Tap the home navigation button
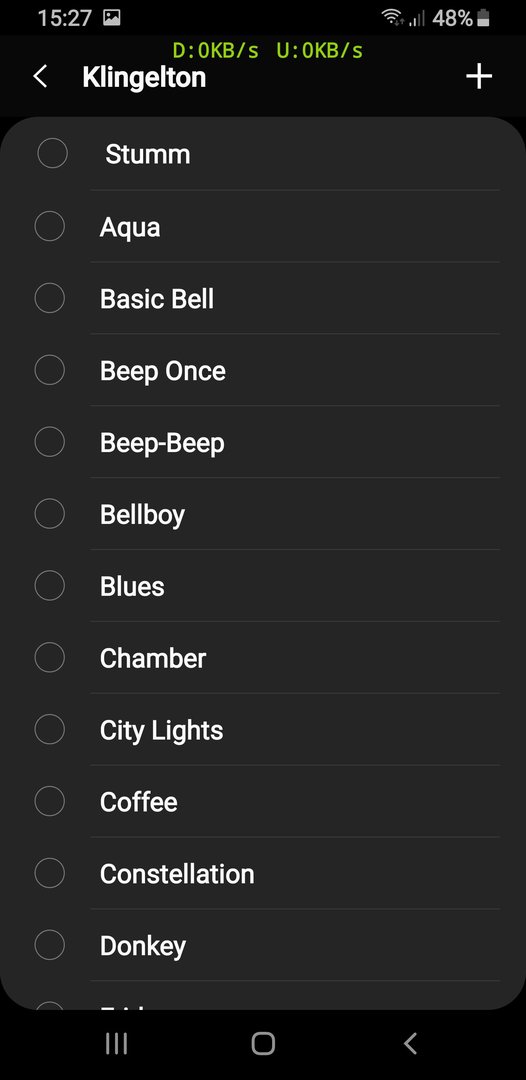The width and height of the screenshot is (526, 1080). point(263,1044)
